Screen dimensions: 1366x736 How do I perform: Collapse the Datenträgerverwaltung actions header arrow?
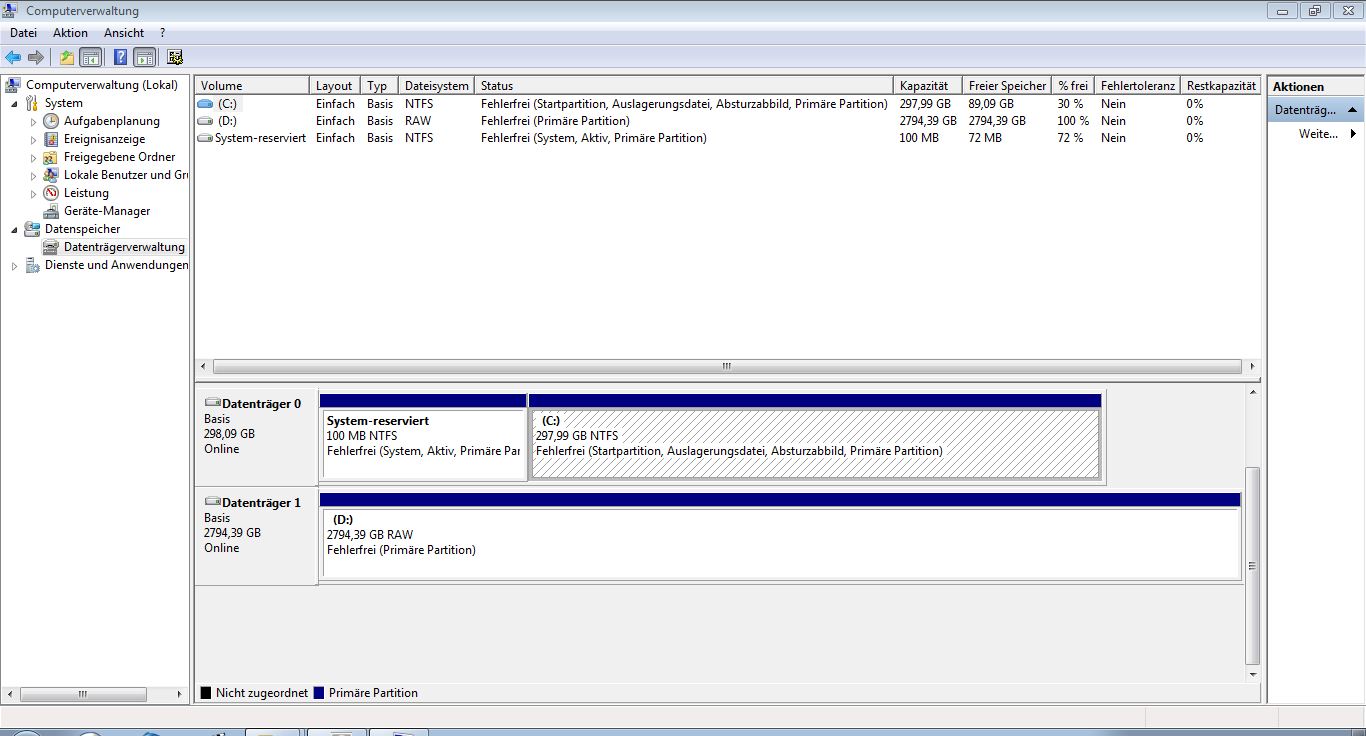click(x=1352, y=109)
